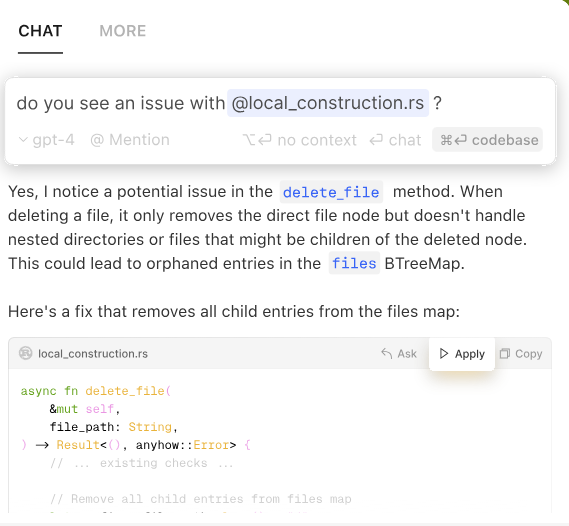The width and height of the screenshot is (569, 526).
Task: Open local_construction.rs from code block header
Action: (x=93, y=354)
